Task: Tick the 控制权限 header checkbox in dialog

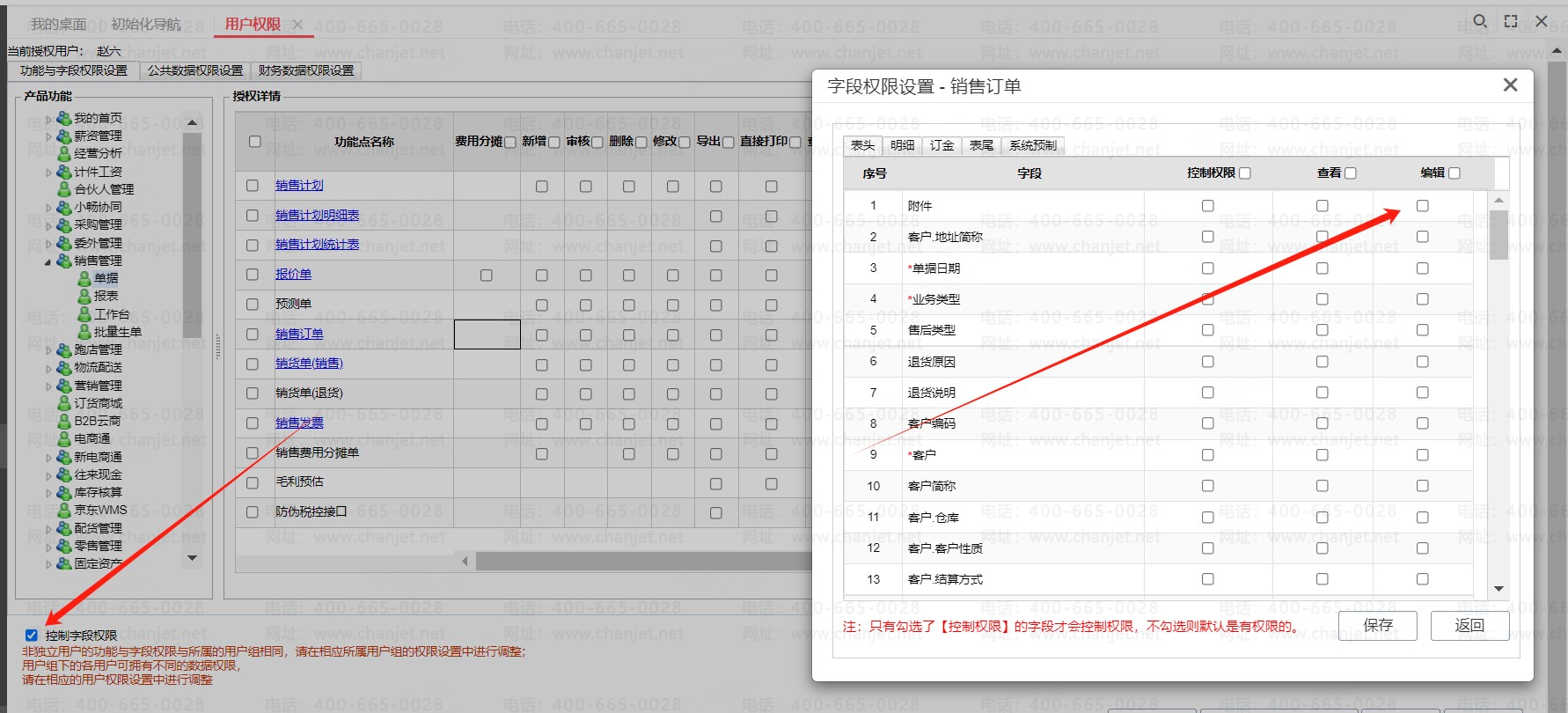Action: click(1245, 173)
